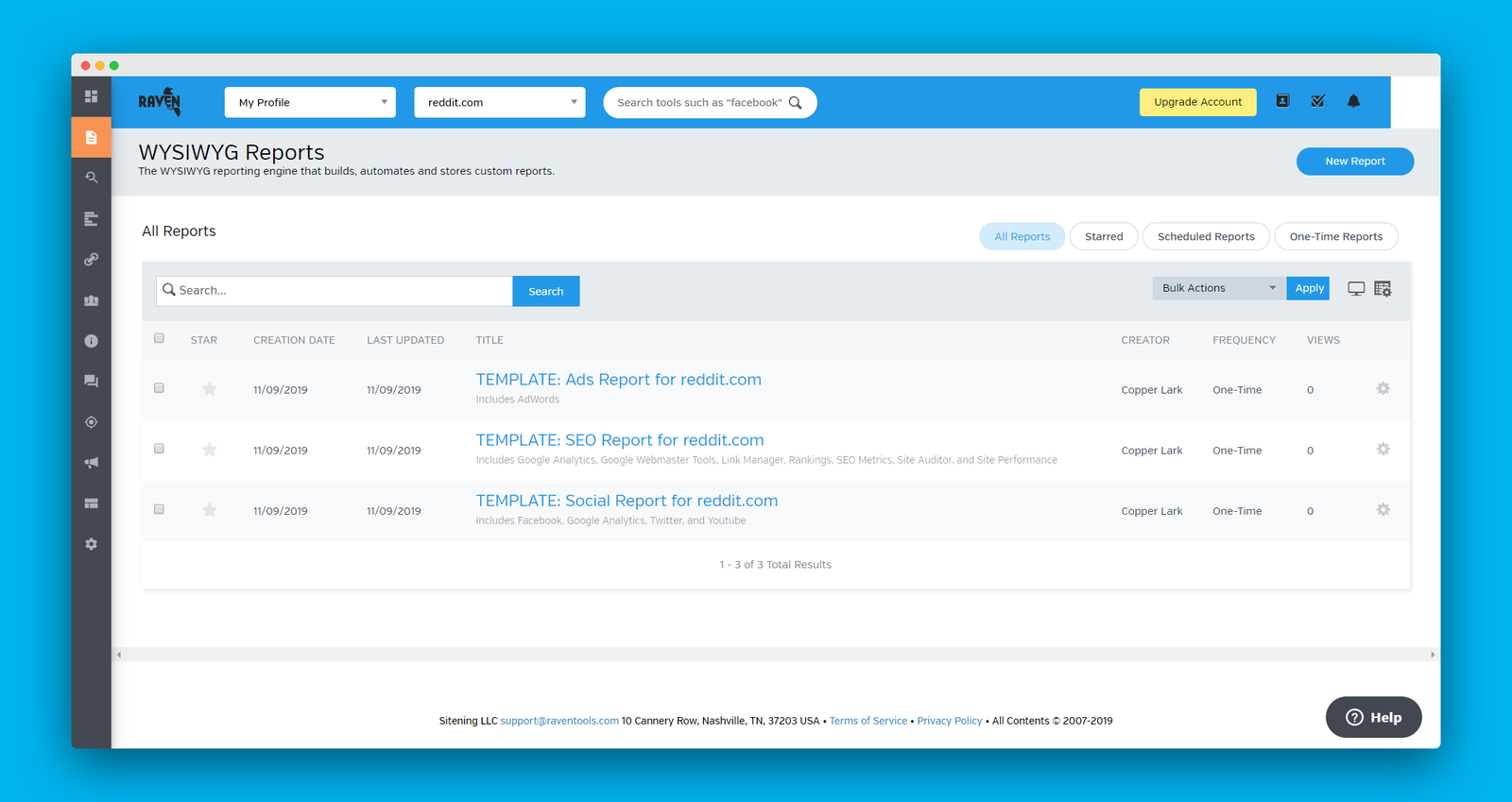Click the Raven logo

pyautogui.click(x=160, y=101)
